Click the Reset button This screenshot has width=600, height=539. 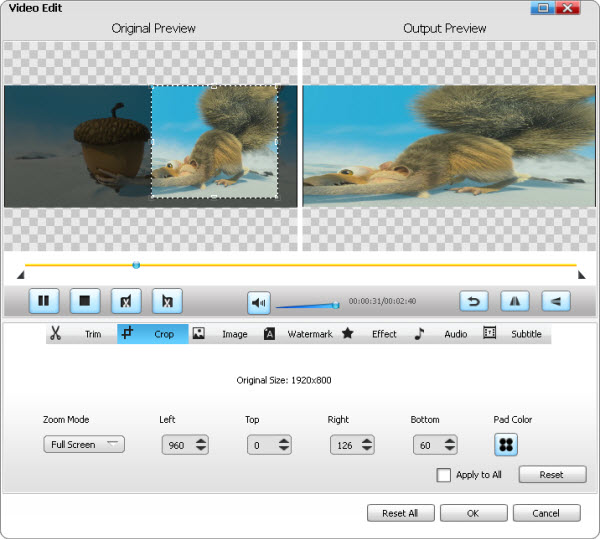pyautogui.click(x=552, y=474)
